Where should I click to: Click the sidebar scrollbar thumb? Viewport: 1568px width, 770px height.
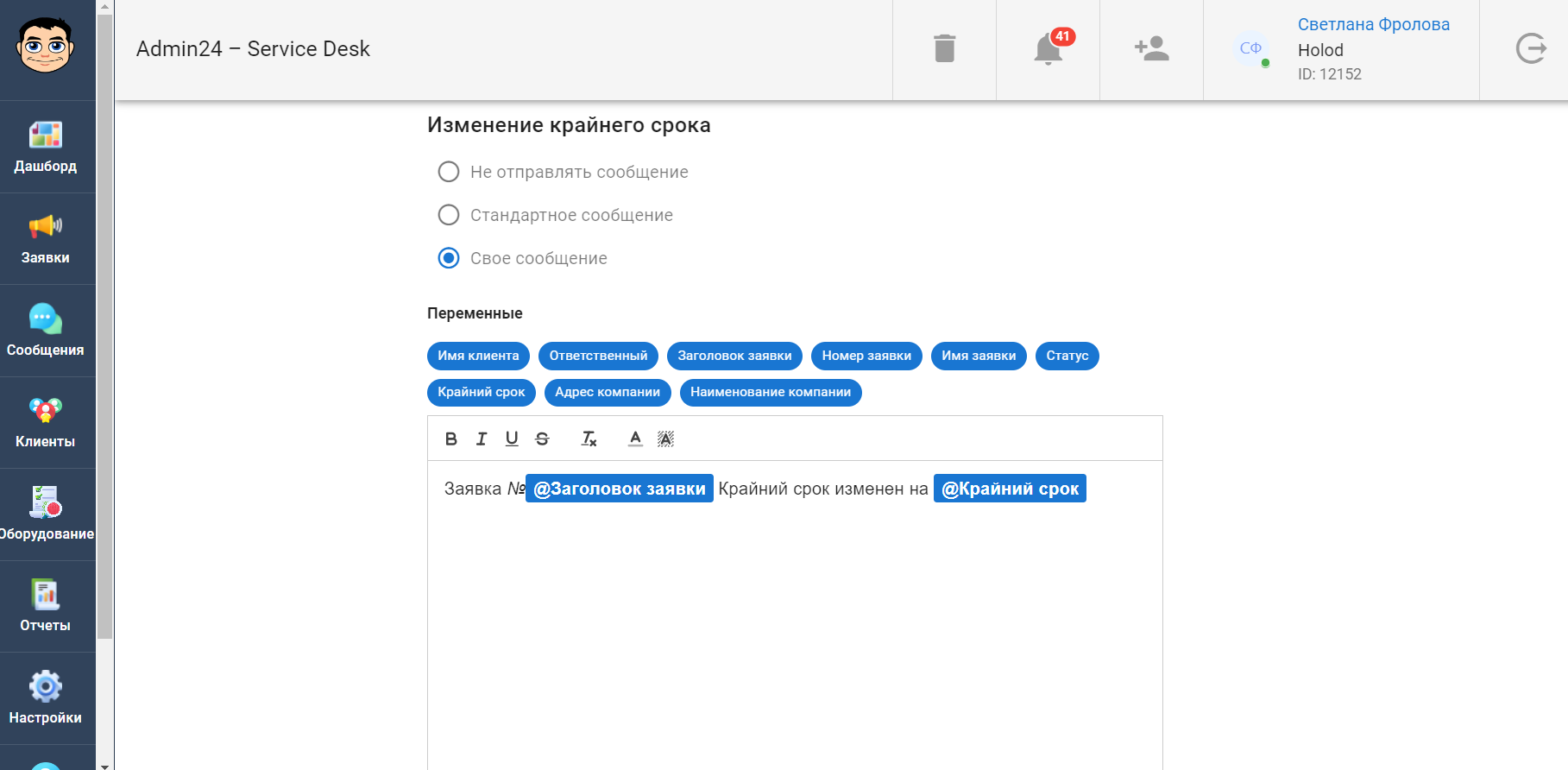coord(104,328)
